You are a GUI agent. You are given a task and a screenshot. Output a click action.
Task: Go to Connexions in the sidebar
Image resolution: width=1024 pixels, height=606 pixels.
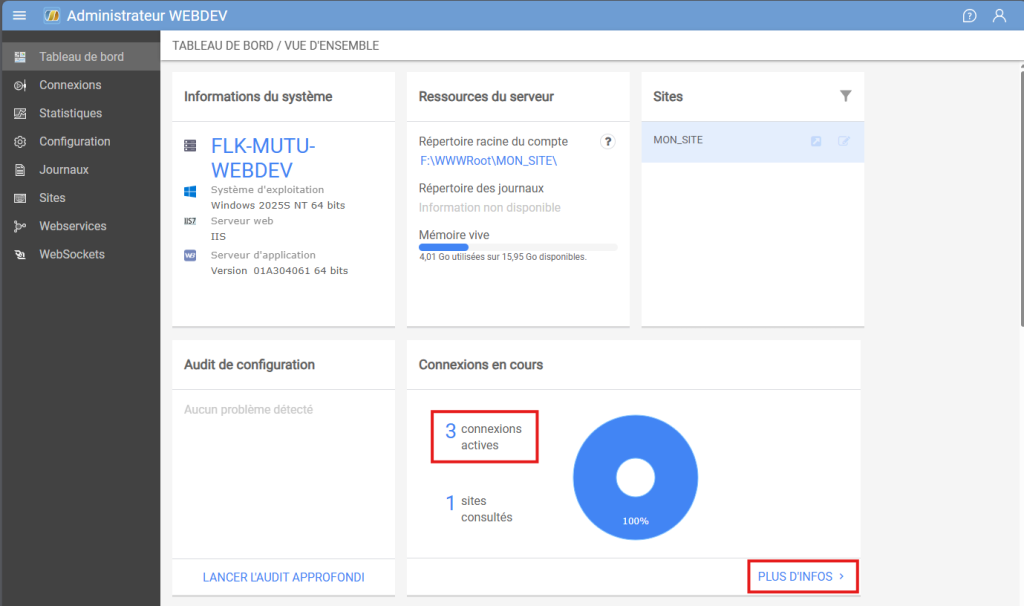(x=80, y=85)
